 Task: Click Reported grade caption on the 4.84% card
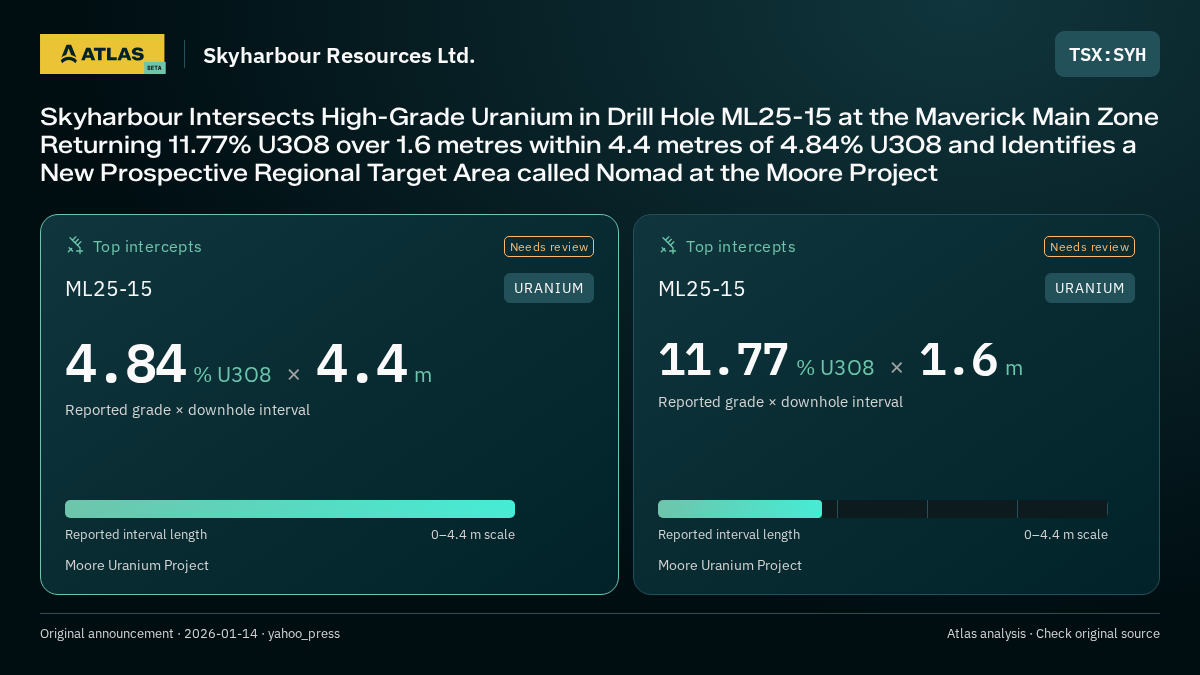pyautogui.click(x=188, y=410)
